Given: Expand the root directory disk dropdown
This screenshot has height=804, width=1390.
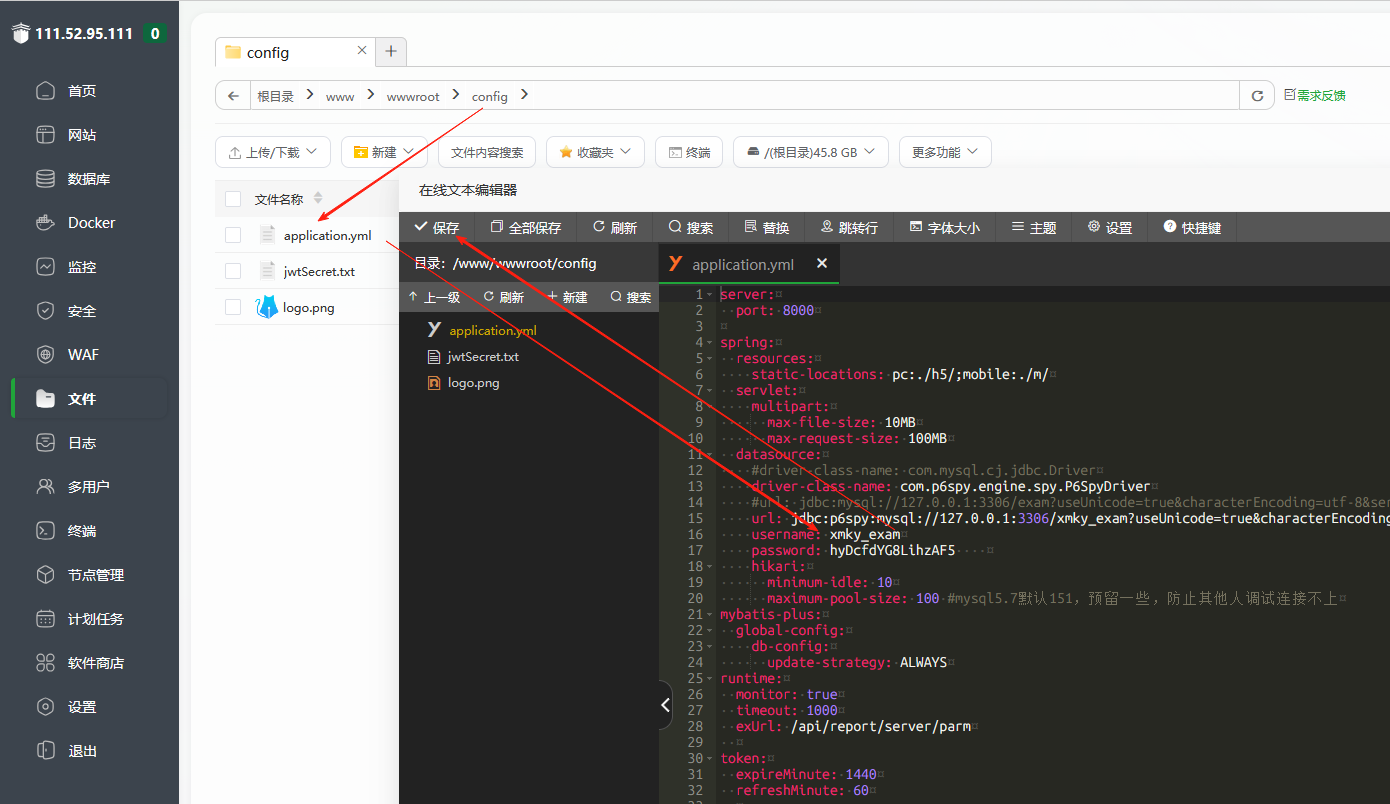Looking at the screenshot, I should [810, 152].
